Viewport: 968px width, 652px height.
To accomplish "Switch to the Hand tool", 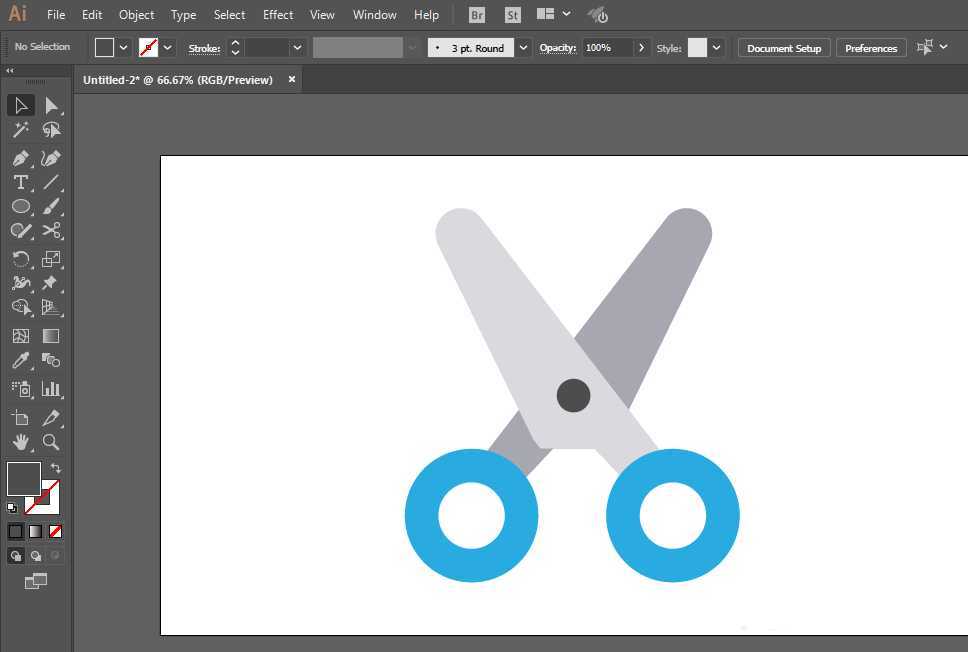I will (20, 442).
